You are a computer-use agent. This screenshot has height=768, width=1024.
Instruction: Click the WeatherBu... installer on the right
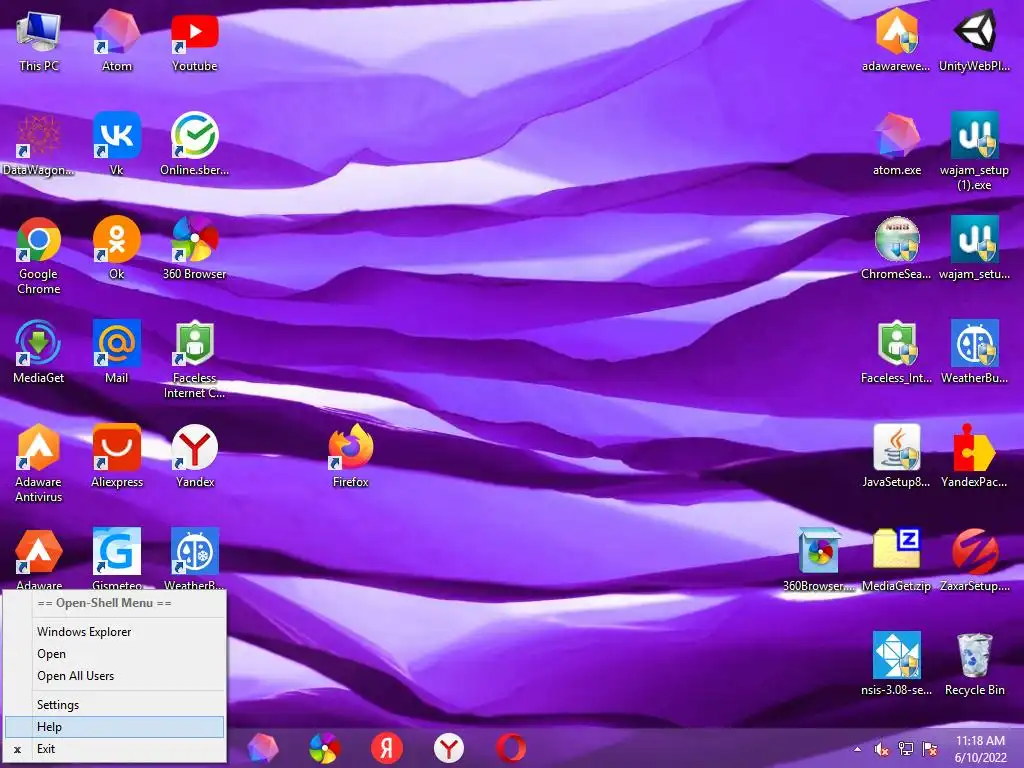pos(974,353)
